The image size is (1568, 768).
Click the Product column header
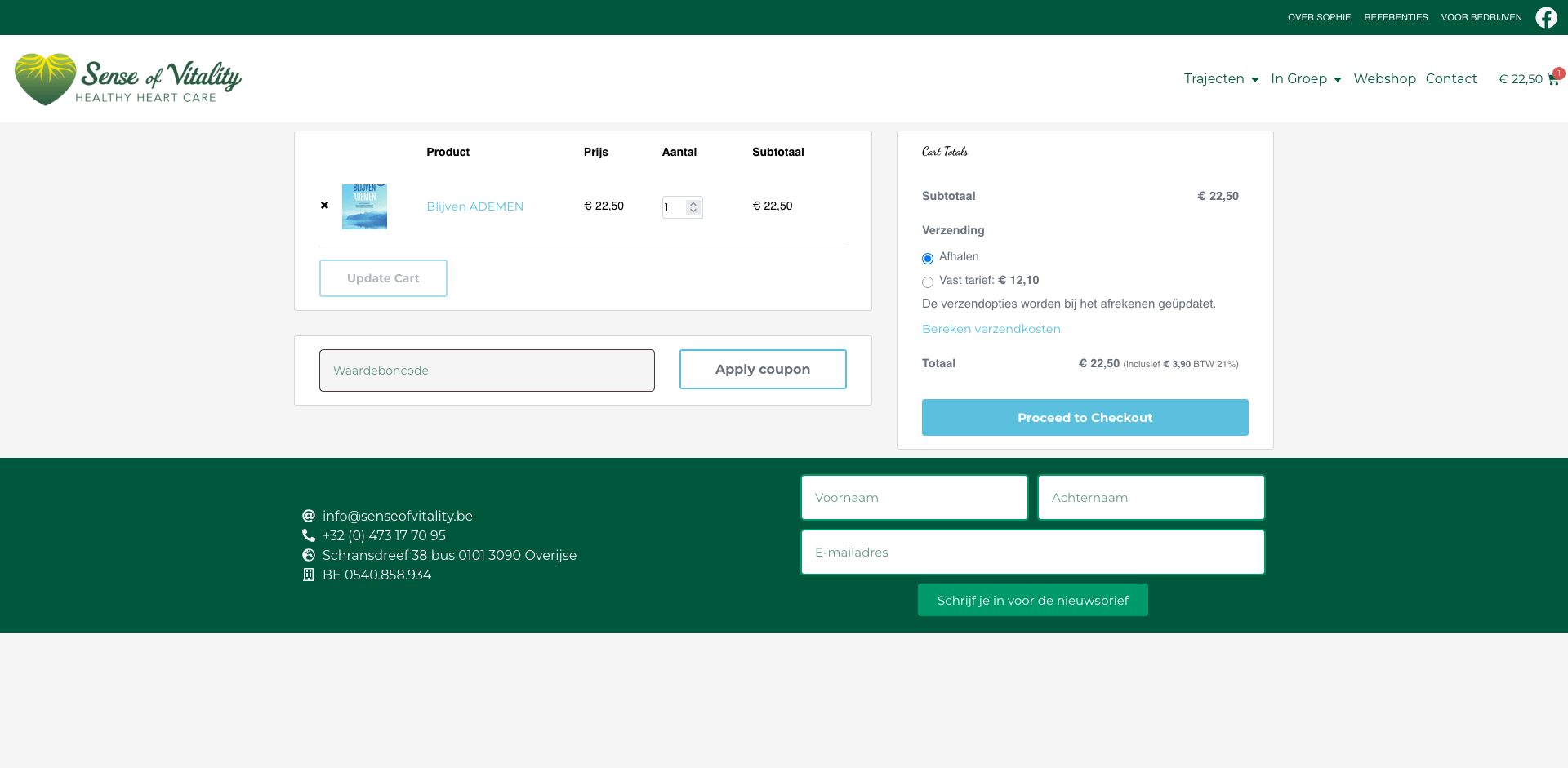click(x=448, y=152)
